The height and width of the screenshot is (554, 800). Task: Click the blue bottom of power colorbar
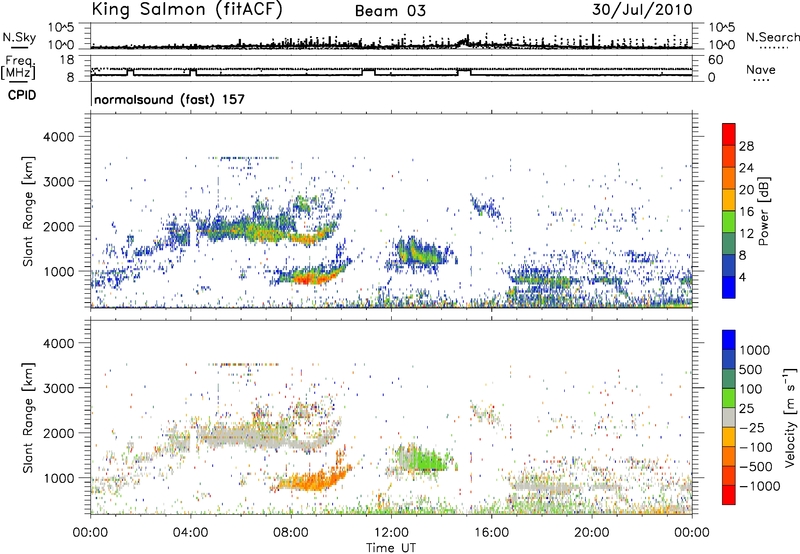[729, 287]
